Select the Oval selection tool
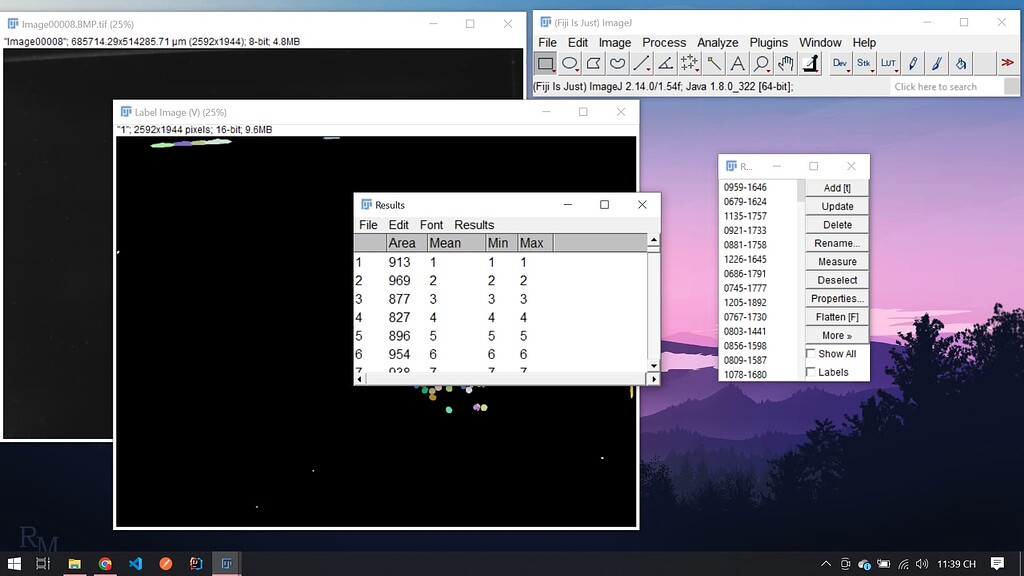1024x576 pixels. [571, 63]
